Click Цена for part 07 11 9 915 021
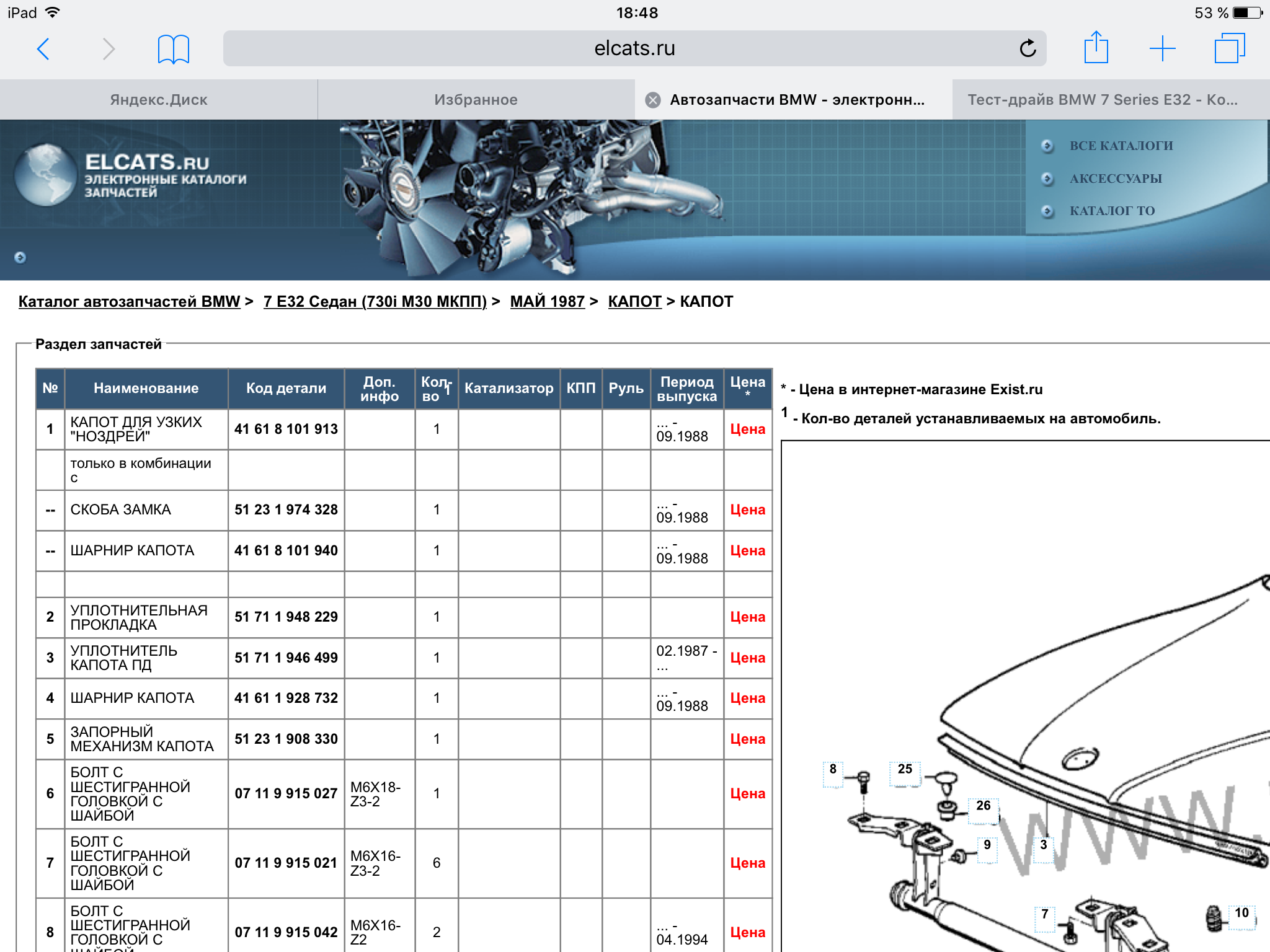Image resolution: width=1270 pixels, height=952 pixels. click(747, 863)
